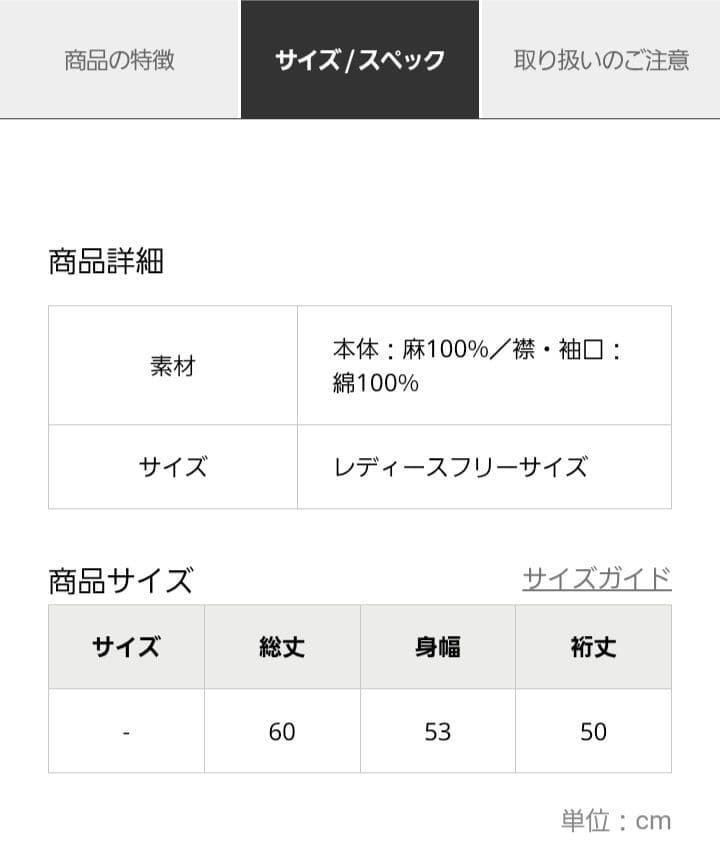Select the 総丈 column header
Image resolution: width=720 pixels, height=853 pixels.
[x=282, y=647]
